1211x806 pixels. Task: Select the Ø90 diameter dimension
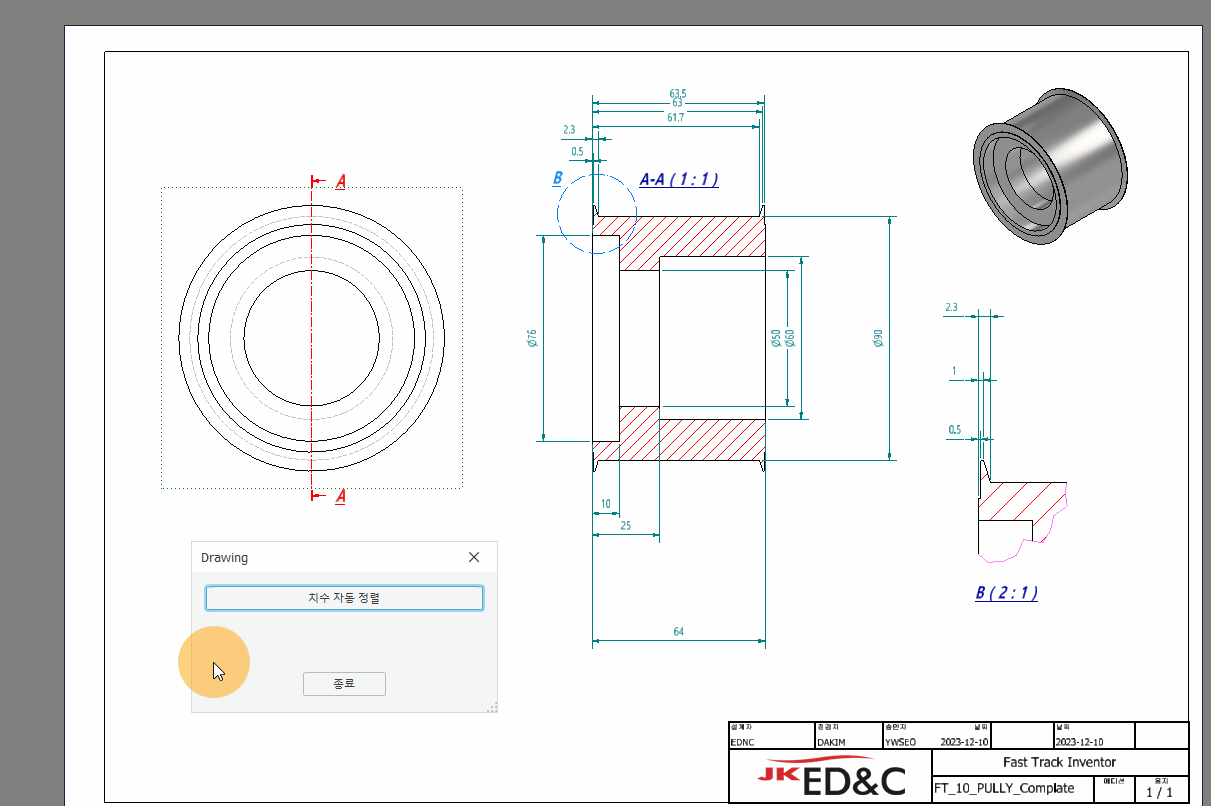pyautogui.click(x=878, y=338)
